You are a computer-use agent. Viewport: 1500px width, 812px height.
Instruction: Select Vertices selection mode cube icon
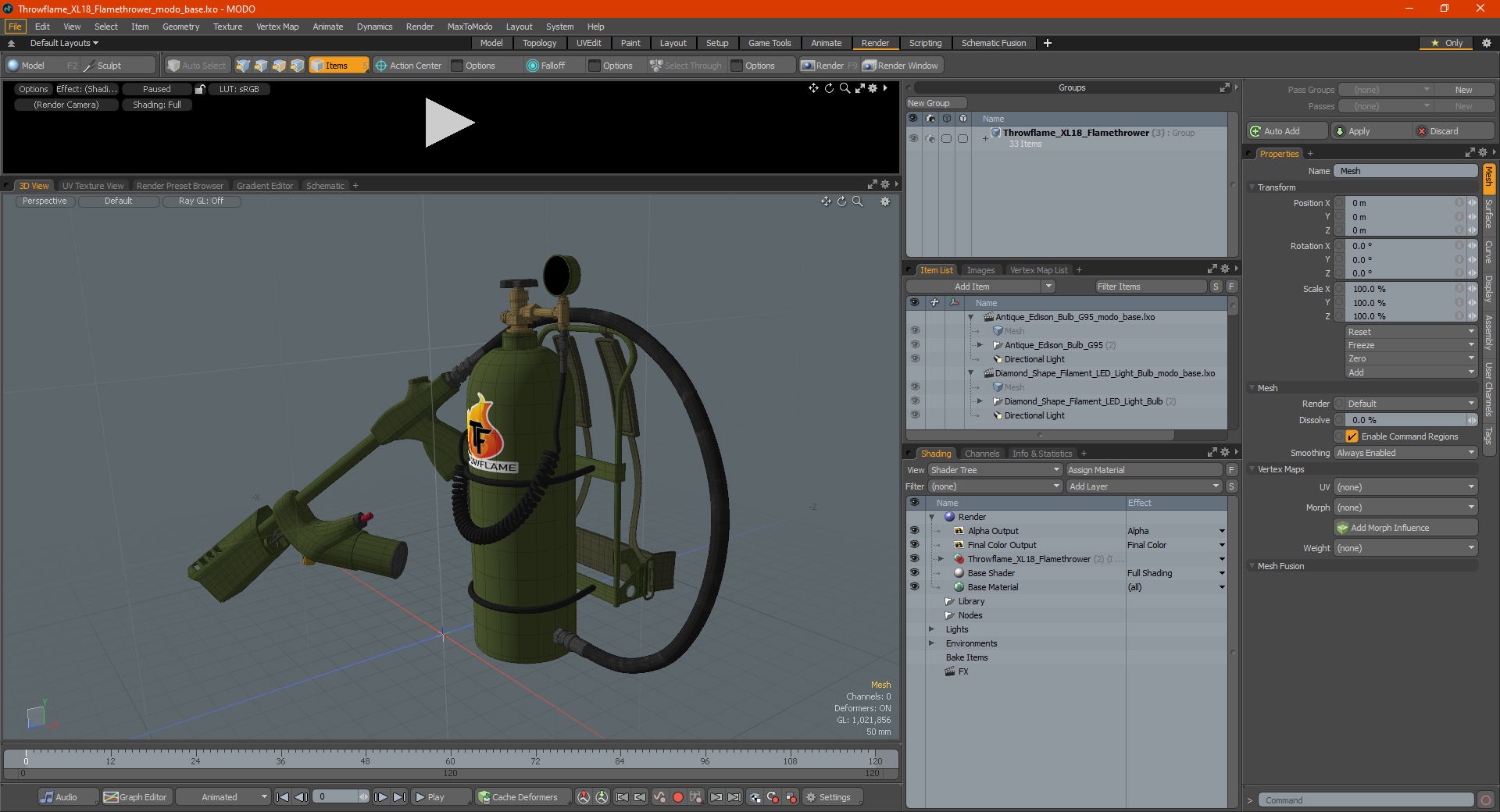pos(243,66)
